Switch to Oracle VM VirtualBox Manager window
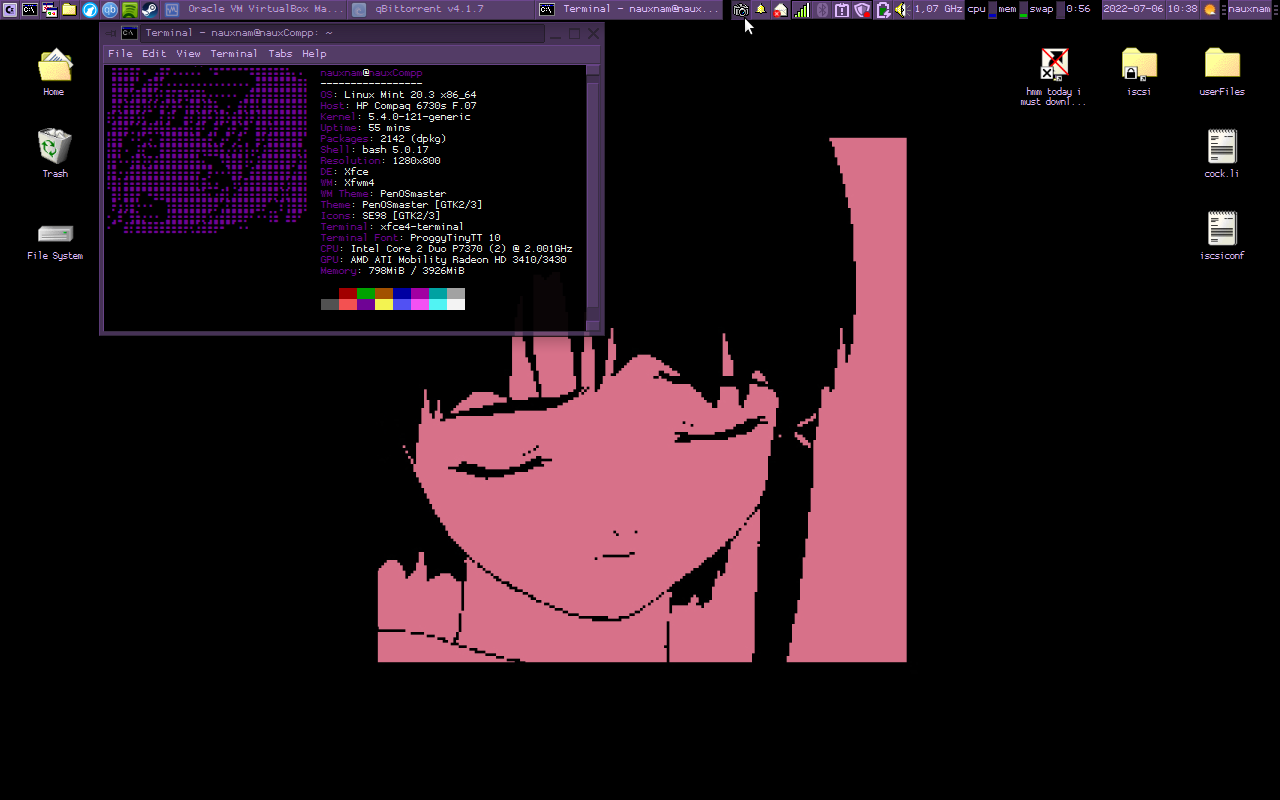 pos(254,9)
